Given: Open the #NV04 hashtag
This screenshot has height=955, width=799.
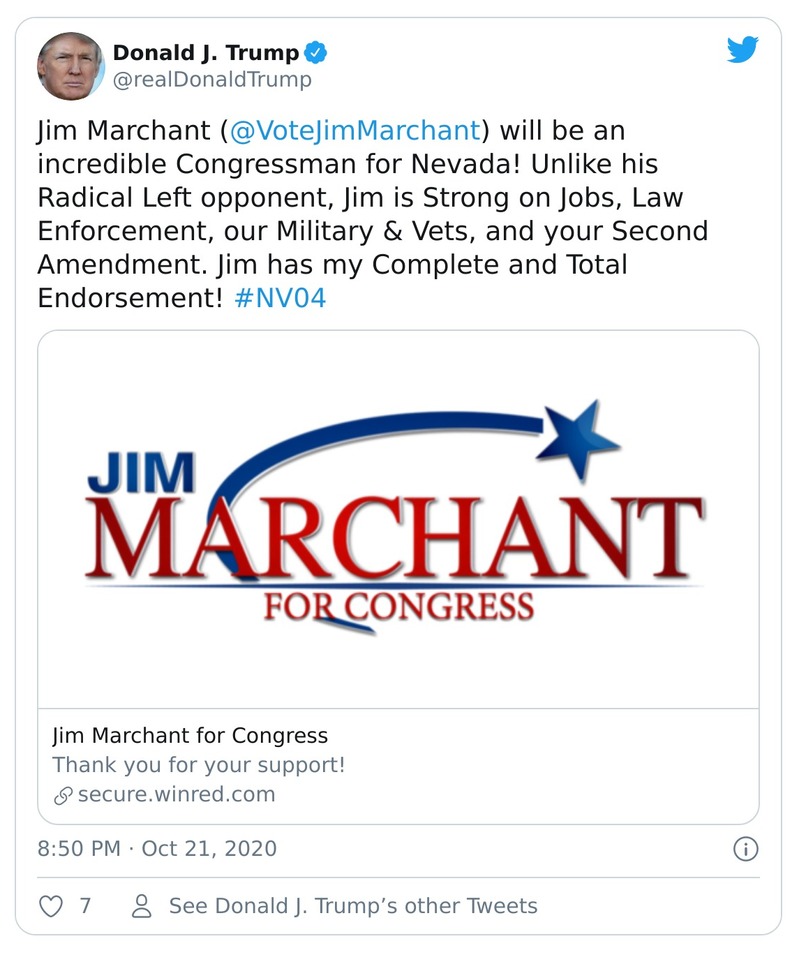Looking at the screenshot, I should click(280, 299).
